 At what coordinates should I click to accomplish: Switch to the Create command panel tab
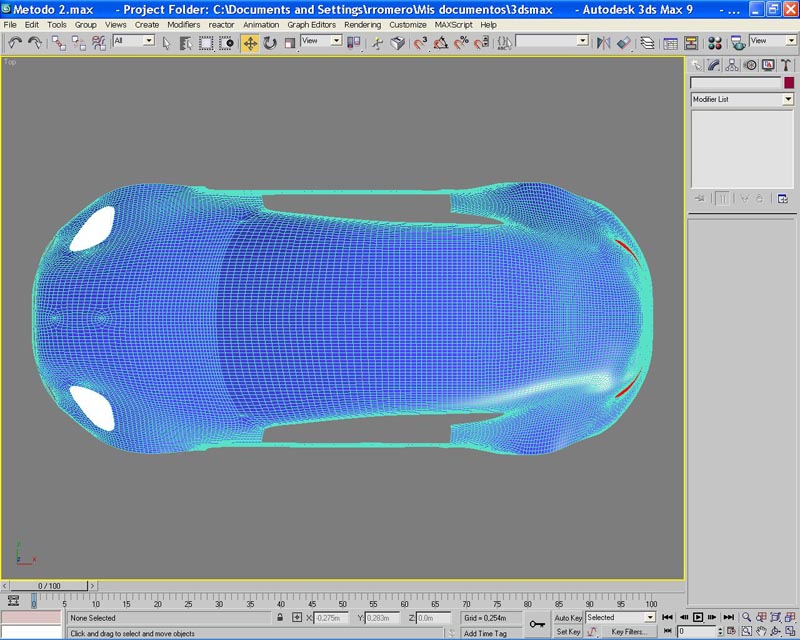(x=696, y=65)
